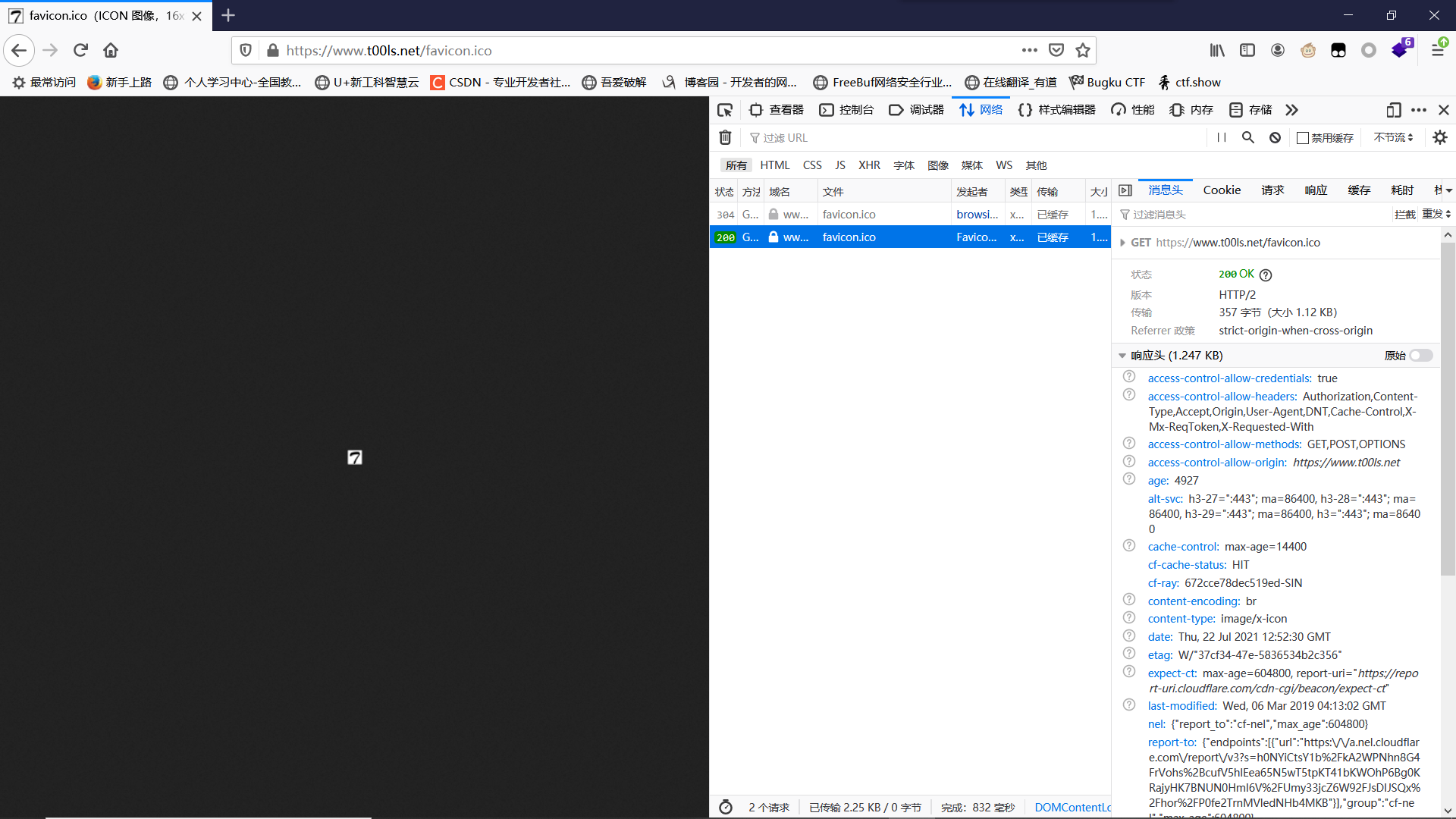Save page to Pocket
Image resolution: width=1456 pixels, height=819 pixels.
tap(1056, 50)
